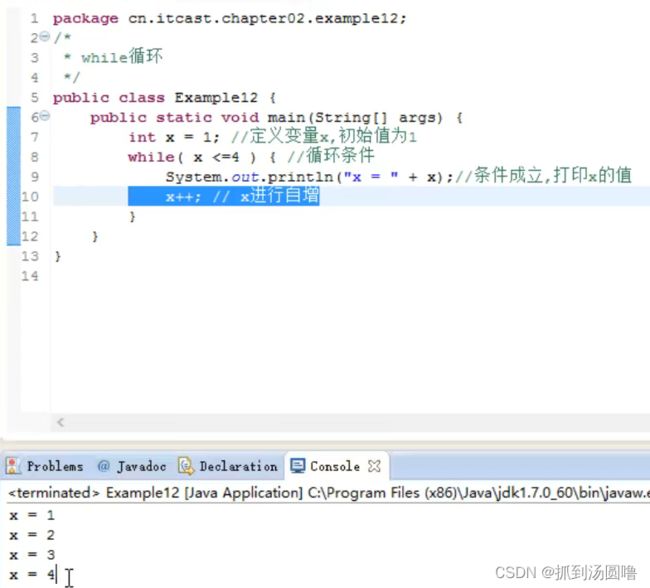Click console output line 'x = 3'
The height and width of the screenshot is (588, 650).
[x=32, y=555]
